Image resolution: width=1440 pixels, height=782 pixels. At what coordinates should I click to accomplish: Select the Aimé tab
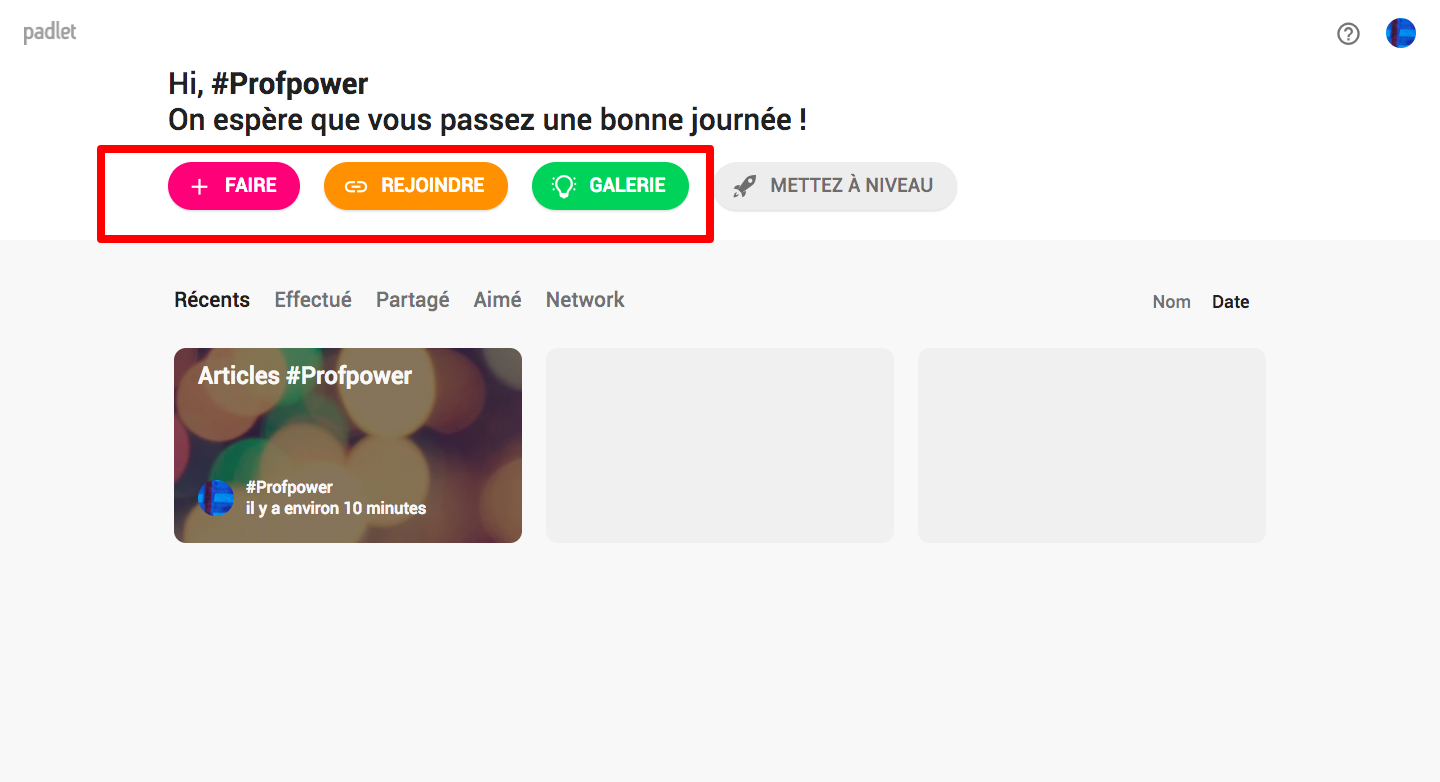tap(497, 300)
